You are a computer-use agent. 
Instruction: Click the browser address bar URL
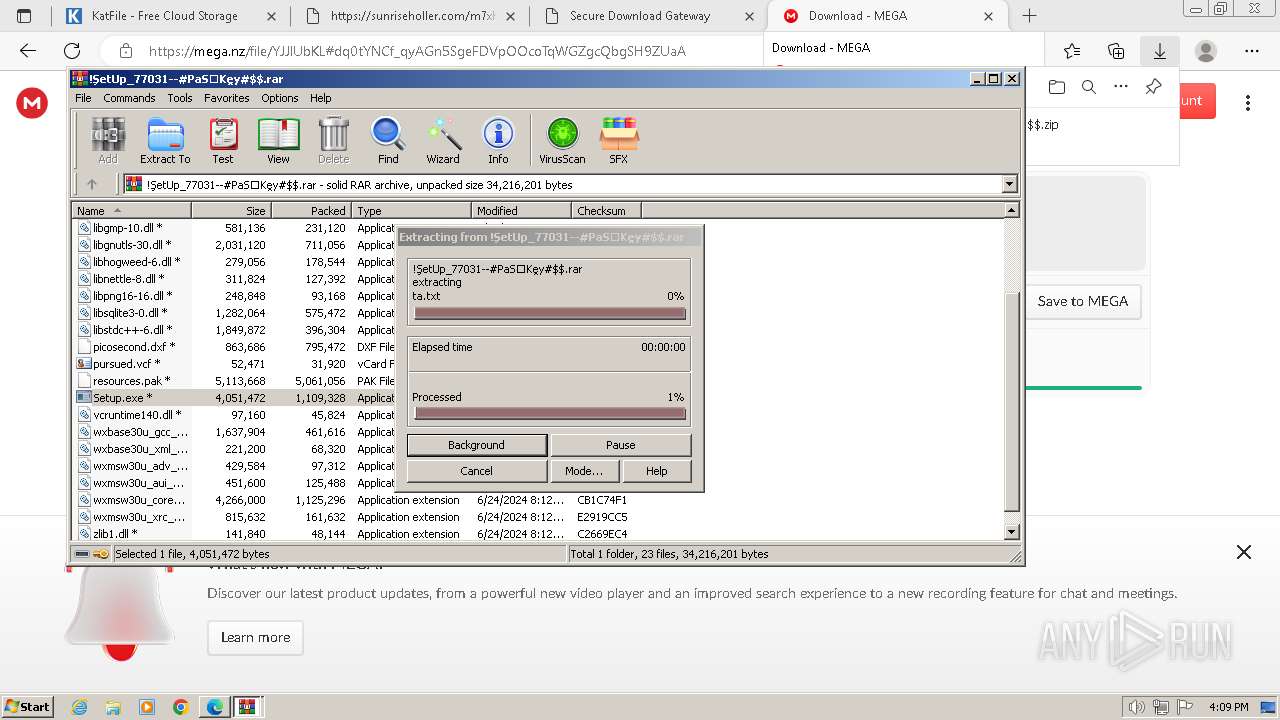pos(417,51)
